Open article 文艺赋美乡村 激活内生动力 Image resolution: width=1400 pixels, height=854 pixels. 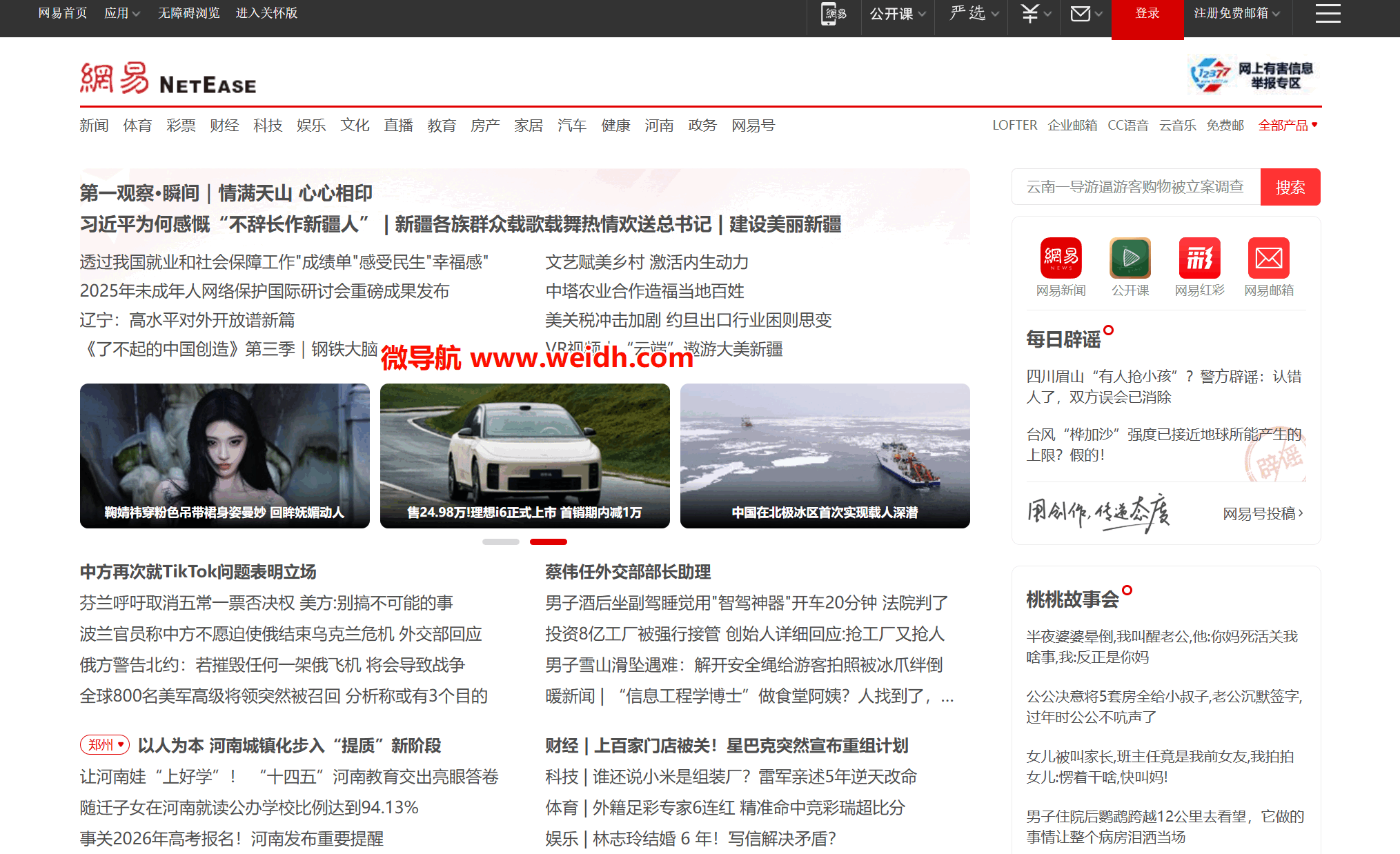[647, 262]
